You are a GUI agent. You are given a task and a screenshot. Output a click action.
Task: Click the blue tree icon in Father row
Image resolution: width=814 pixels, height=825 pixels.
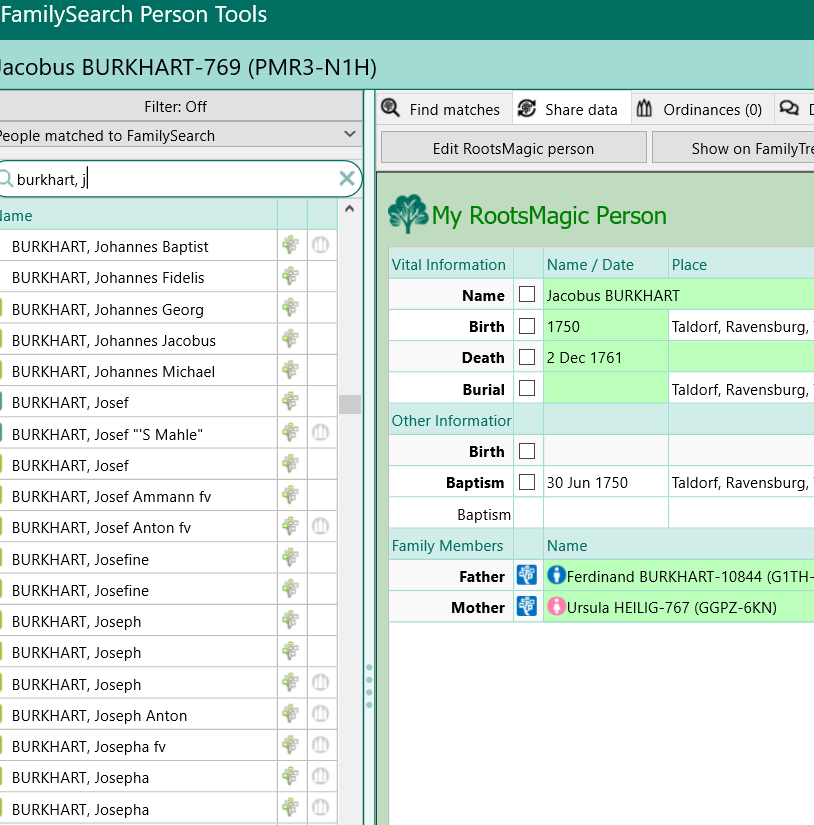527,575
